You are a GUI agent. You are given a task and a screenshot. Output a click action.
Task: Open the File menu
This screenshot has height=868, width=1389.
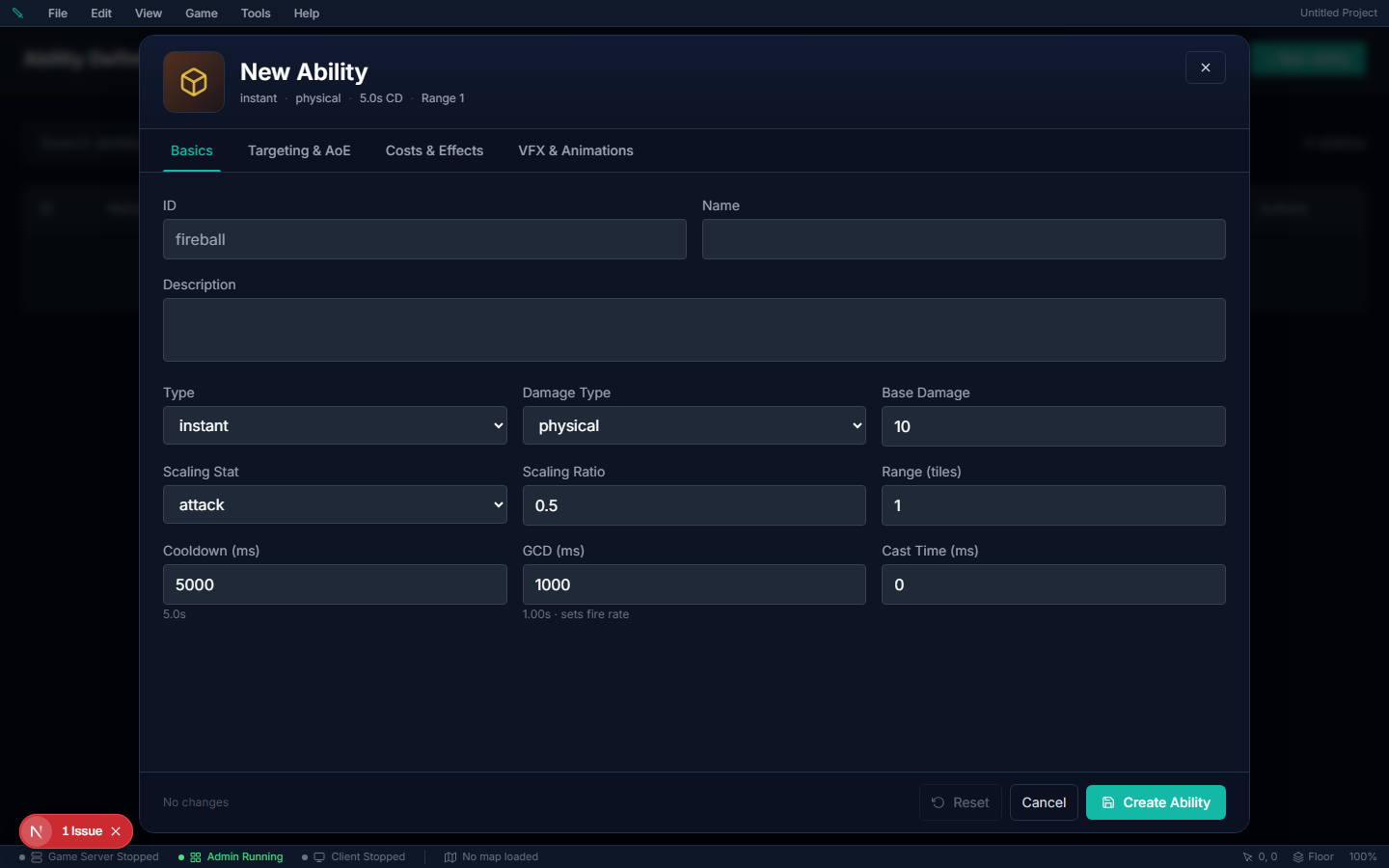tap(58, 14)
